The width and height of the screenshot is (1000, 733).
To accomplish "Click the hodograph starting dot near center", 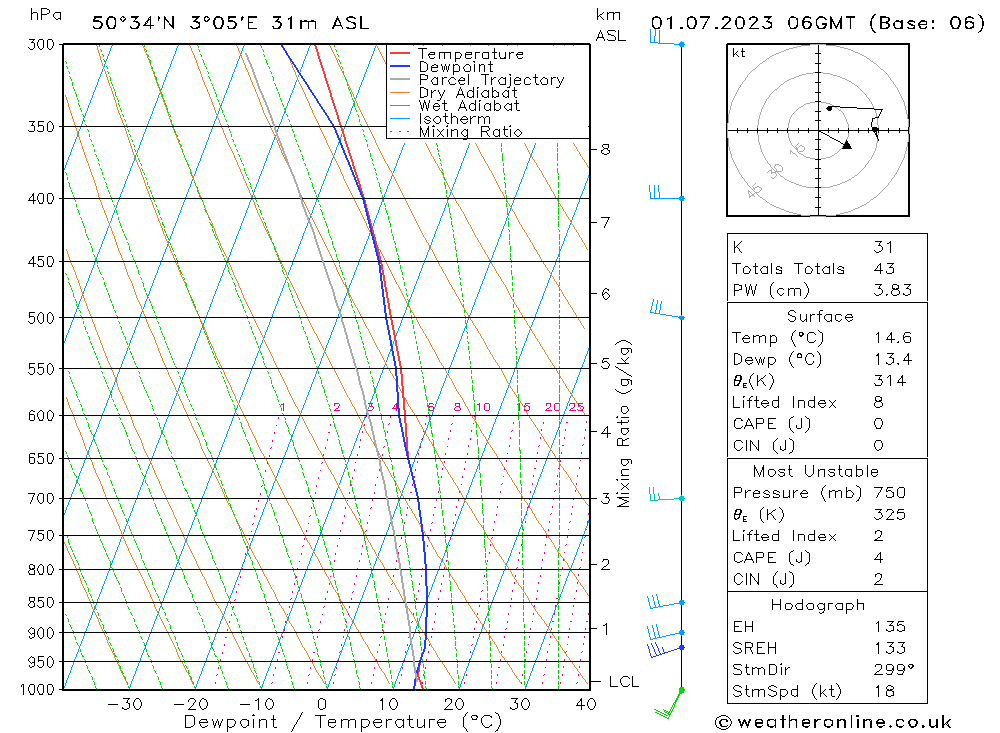I will 829,108.
